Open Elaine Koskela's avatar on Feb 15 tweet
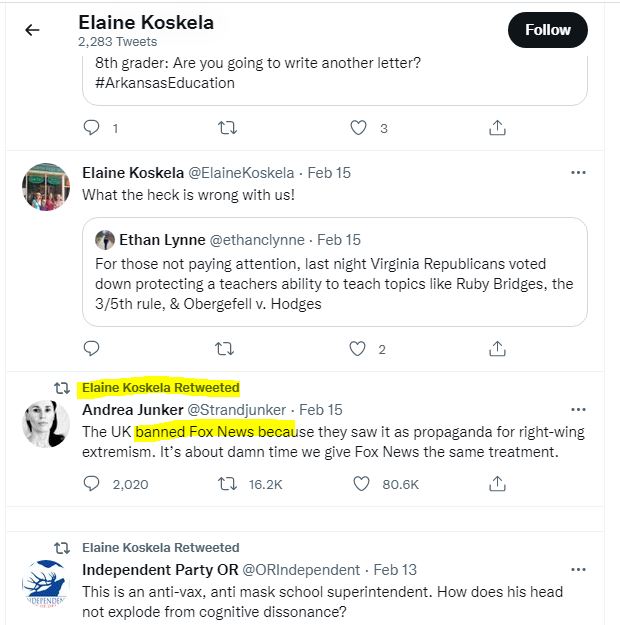Image resolution: width=620 pixels, height=625 pixels. point(46,187)
